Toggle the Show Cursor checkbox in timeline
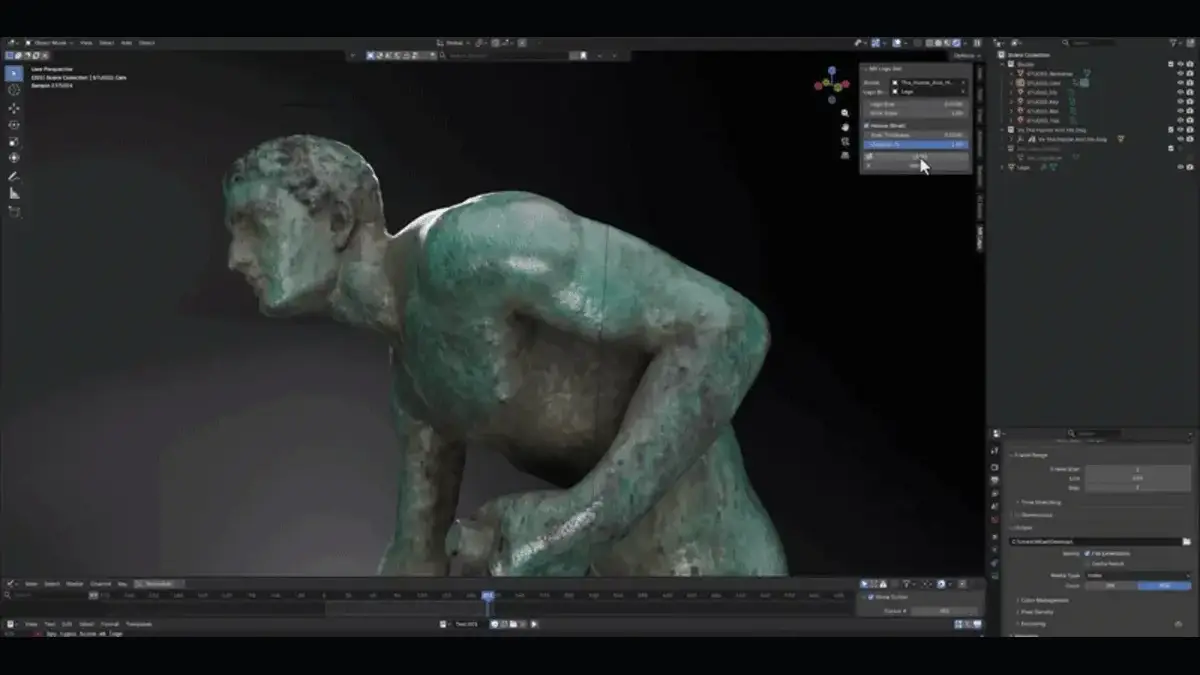1200x675 pixels. point(871,597)
